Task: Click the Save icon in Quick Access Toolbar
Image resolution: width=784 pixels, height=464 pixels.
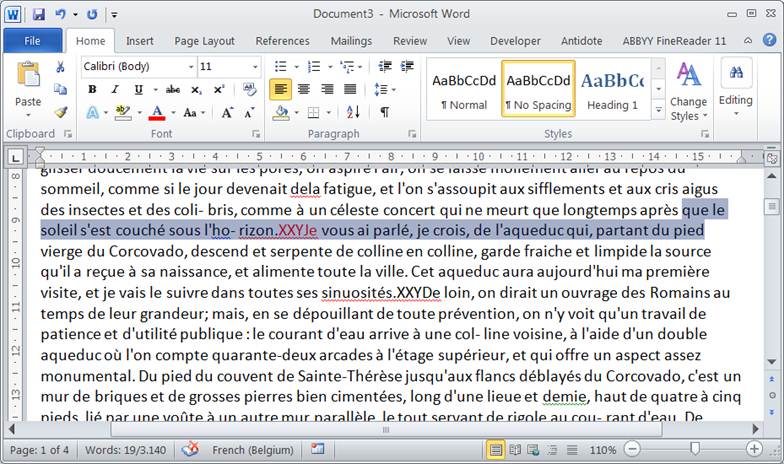Action: click(x=38, y=14)
